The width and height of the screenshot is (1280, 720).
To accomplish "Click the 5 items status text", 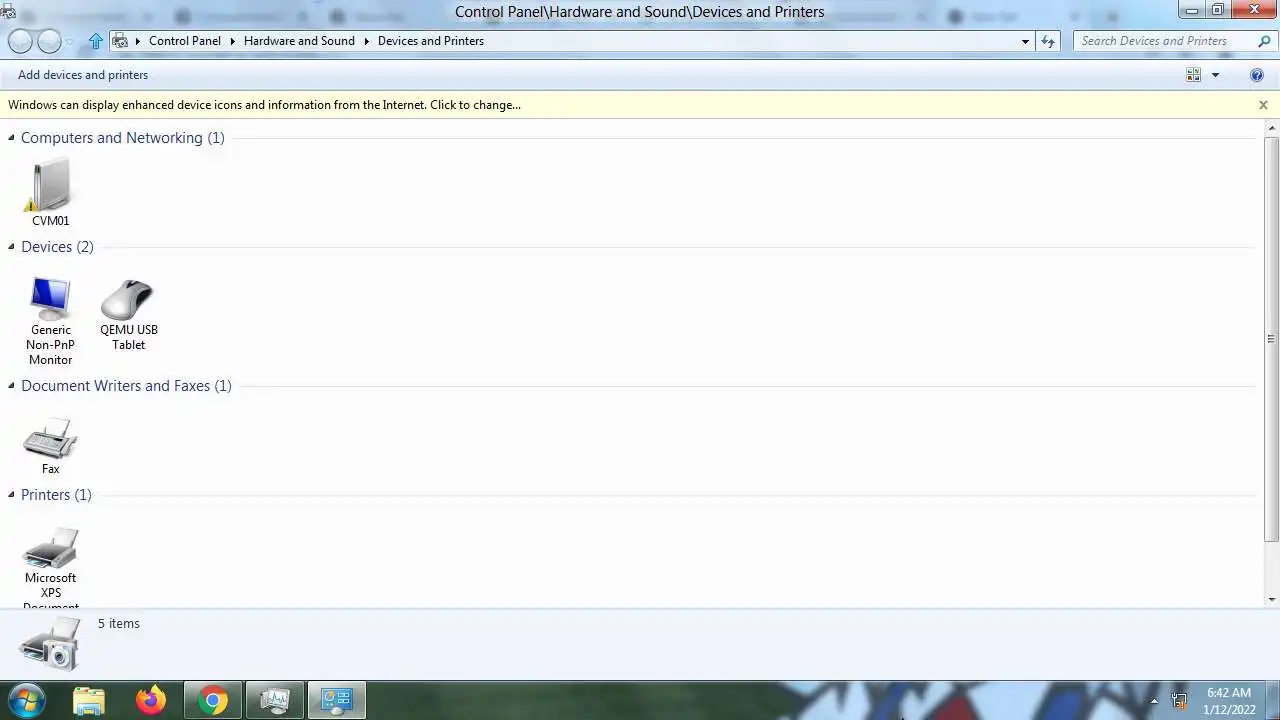I will 119,624.
